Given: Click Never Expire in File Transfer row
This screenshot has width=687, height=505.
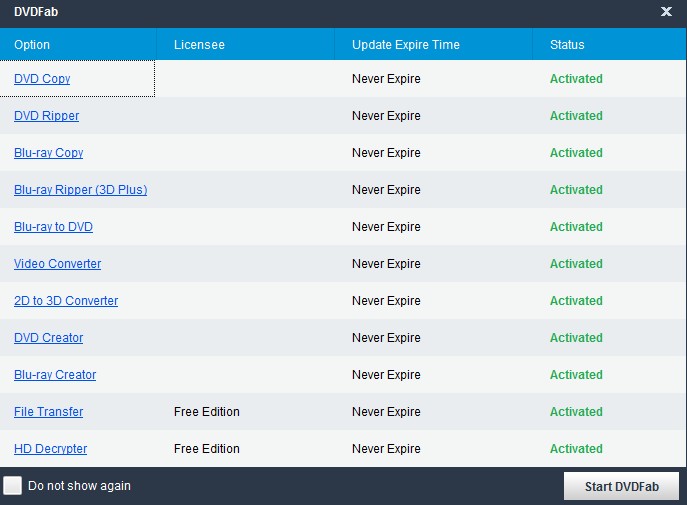Looking at the screenshot, I should pyautogui.click(x=386, y=412).
